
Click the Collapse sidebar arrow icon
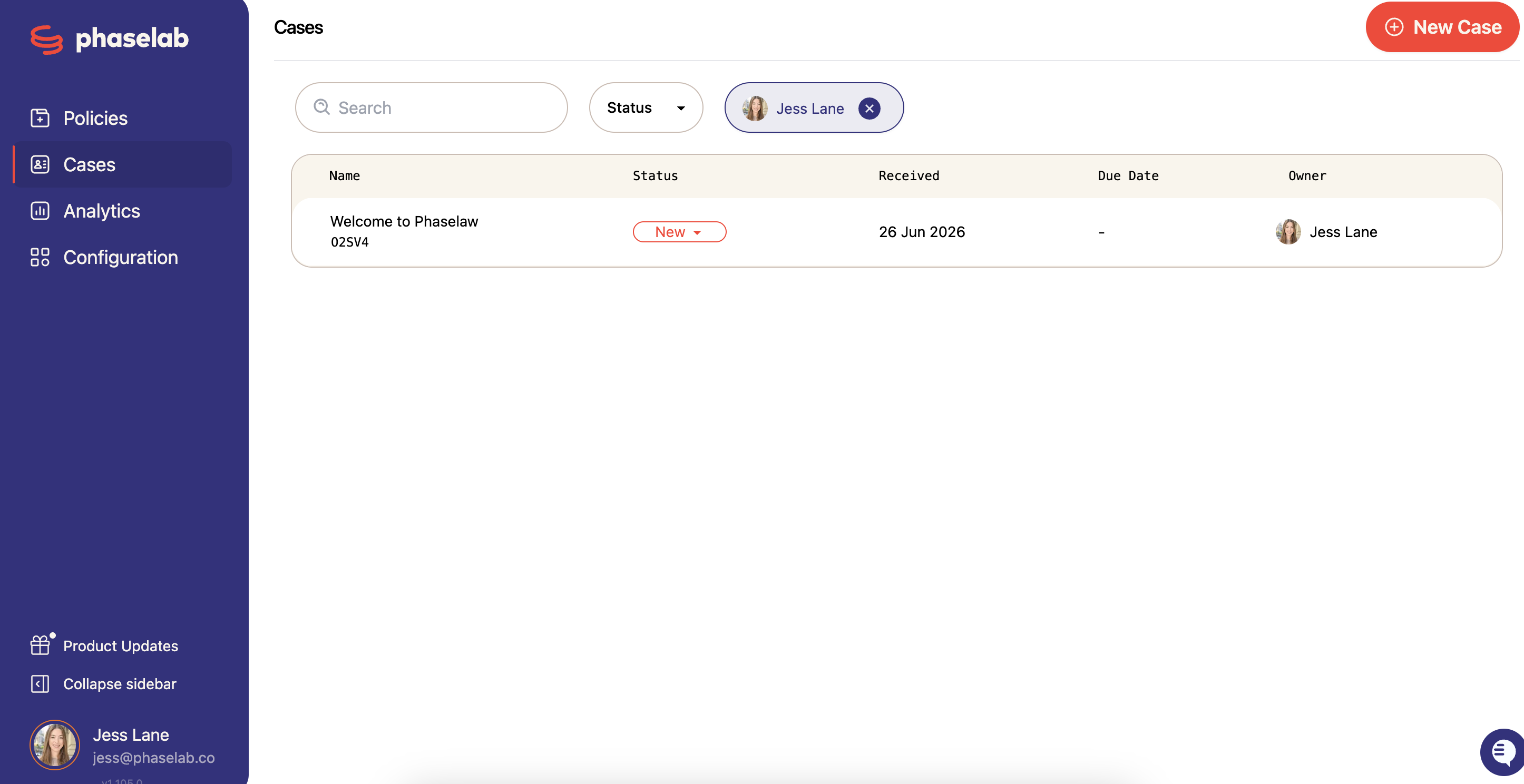(40, 683)
